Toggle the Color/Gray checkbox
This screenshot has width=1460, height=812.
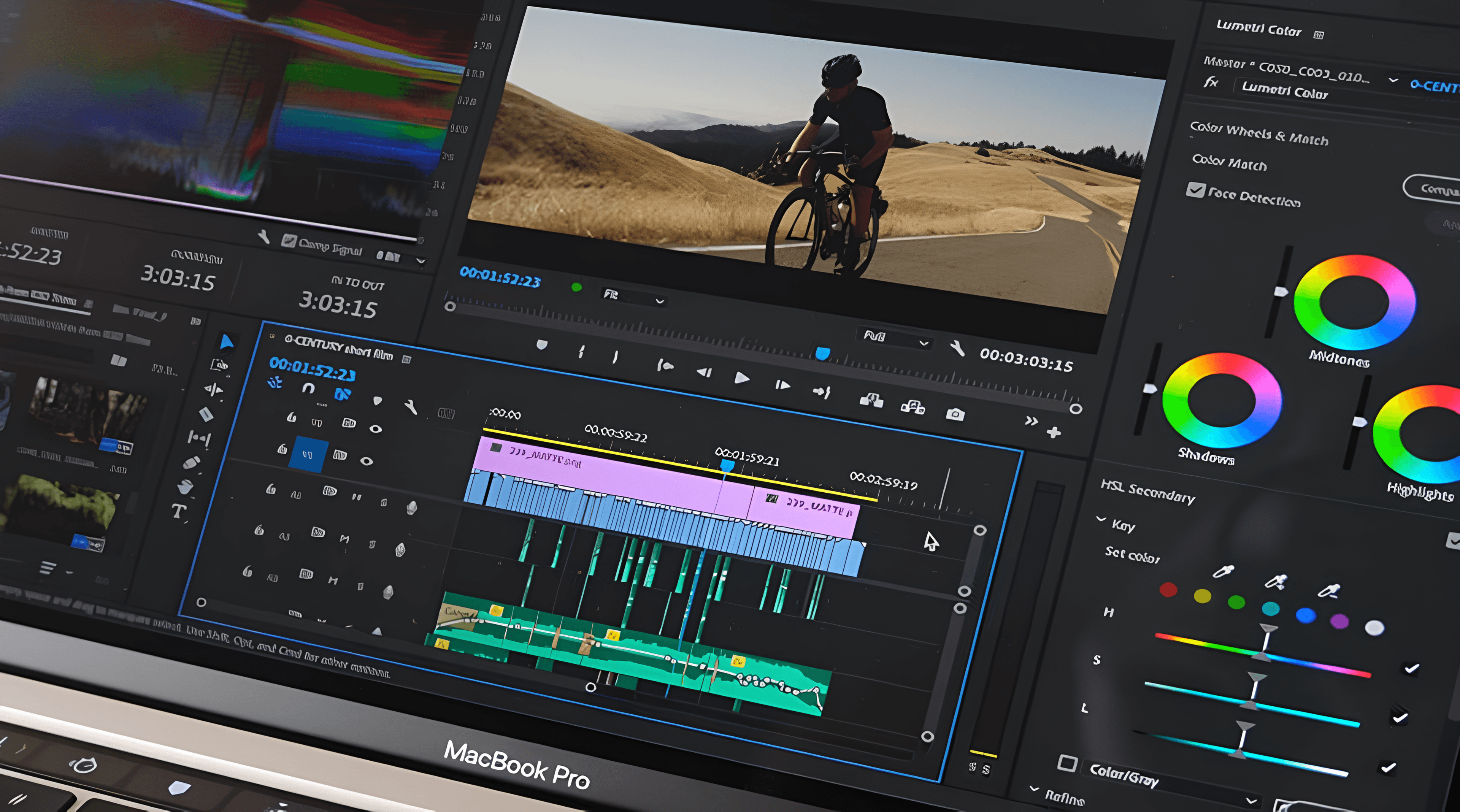click(1067, 763)
